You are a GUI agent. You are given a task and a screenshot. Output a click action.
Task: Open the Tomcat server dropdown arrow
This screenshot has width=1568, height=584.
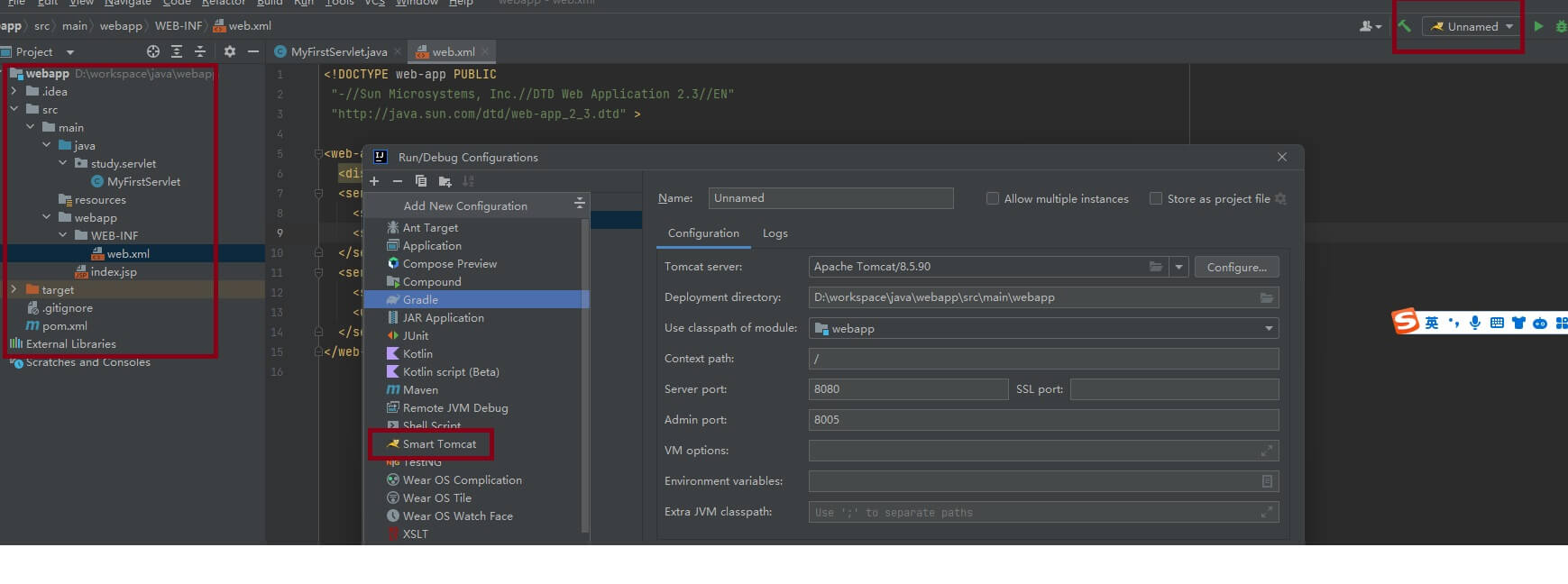pos(1178,267)
